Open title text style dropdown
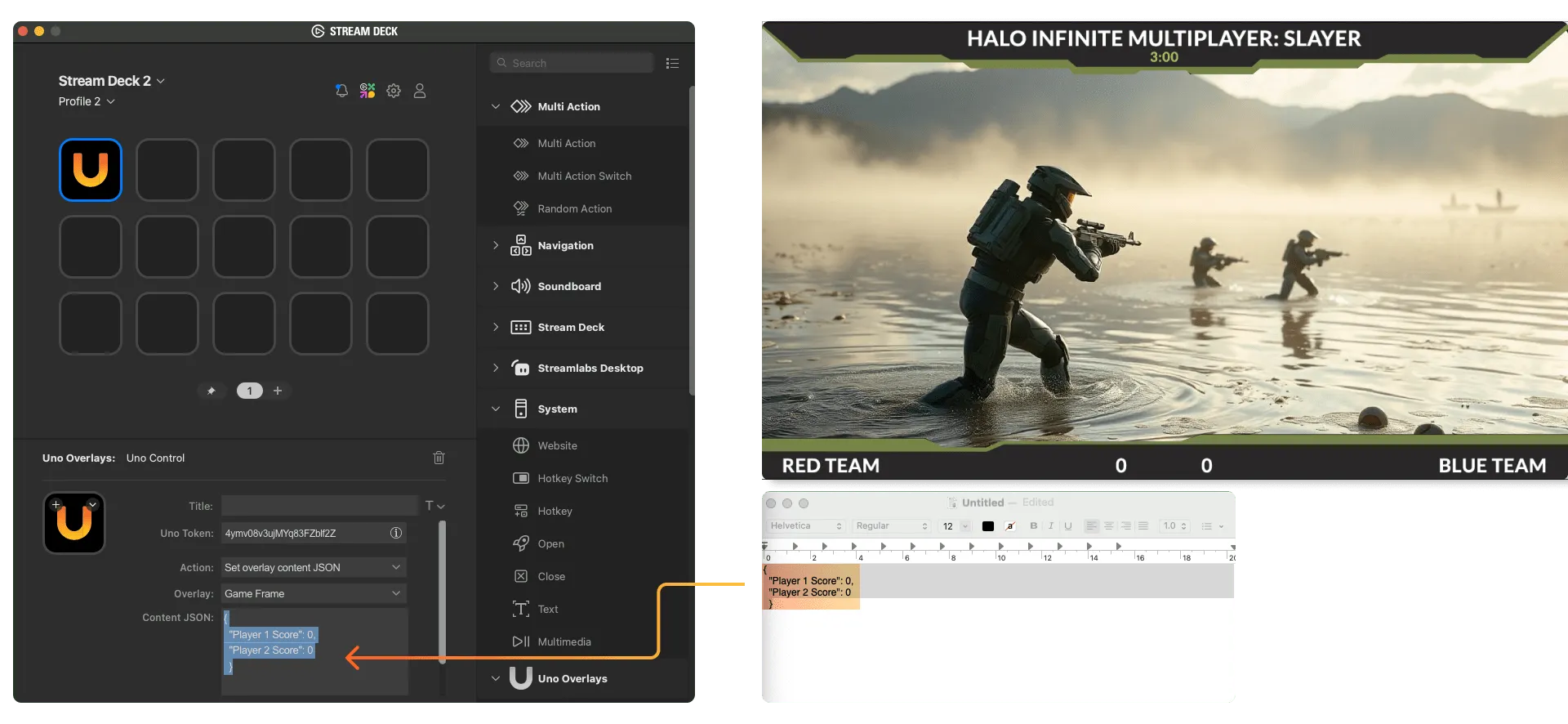1568x724 pixels. coord(435,506)
